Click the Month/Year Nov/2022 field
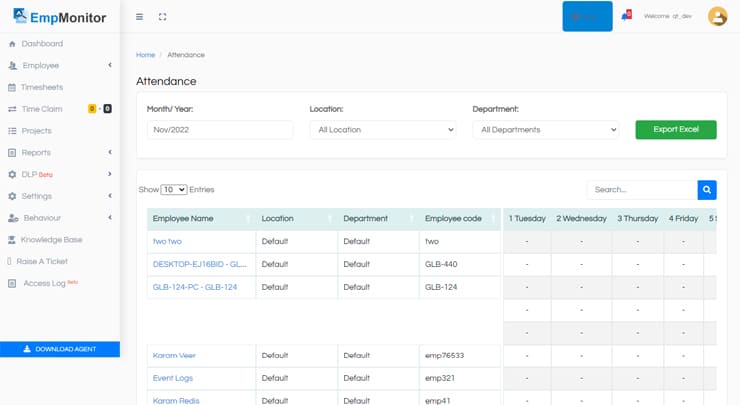The height and width of the screenshot is (405, 740). [220, 130]
